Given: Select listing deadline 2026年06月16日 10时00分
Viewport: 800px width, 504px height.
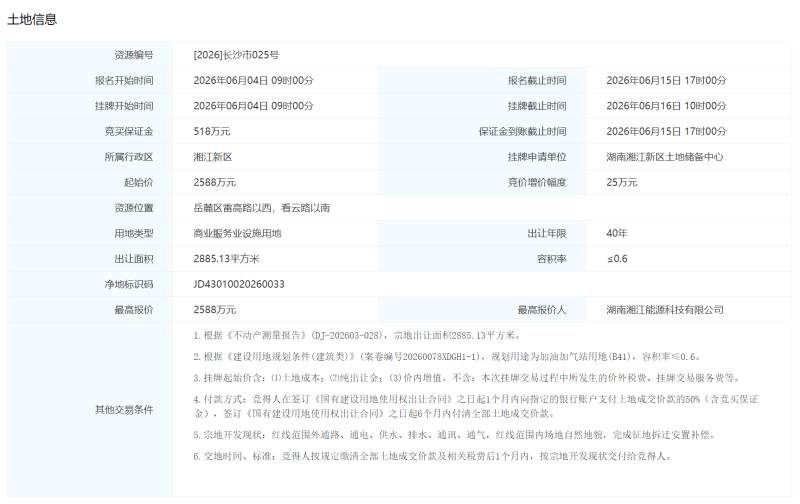Looking at the screenshot, I should coord(666,106).
